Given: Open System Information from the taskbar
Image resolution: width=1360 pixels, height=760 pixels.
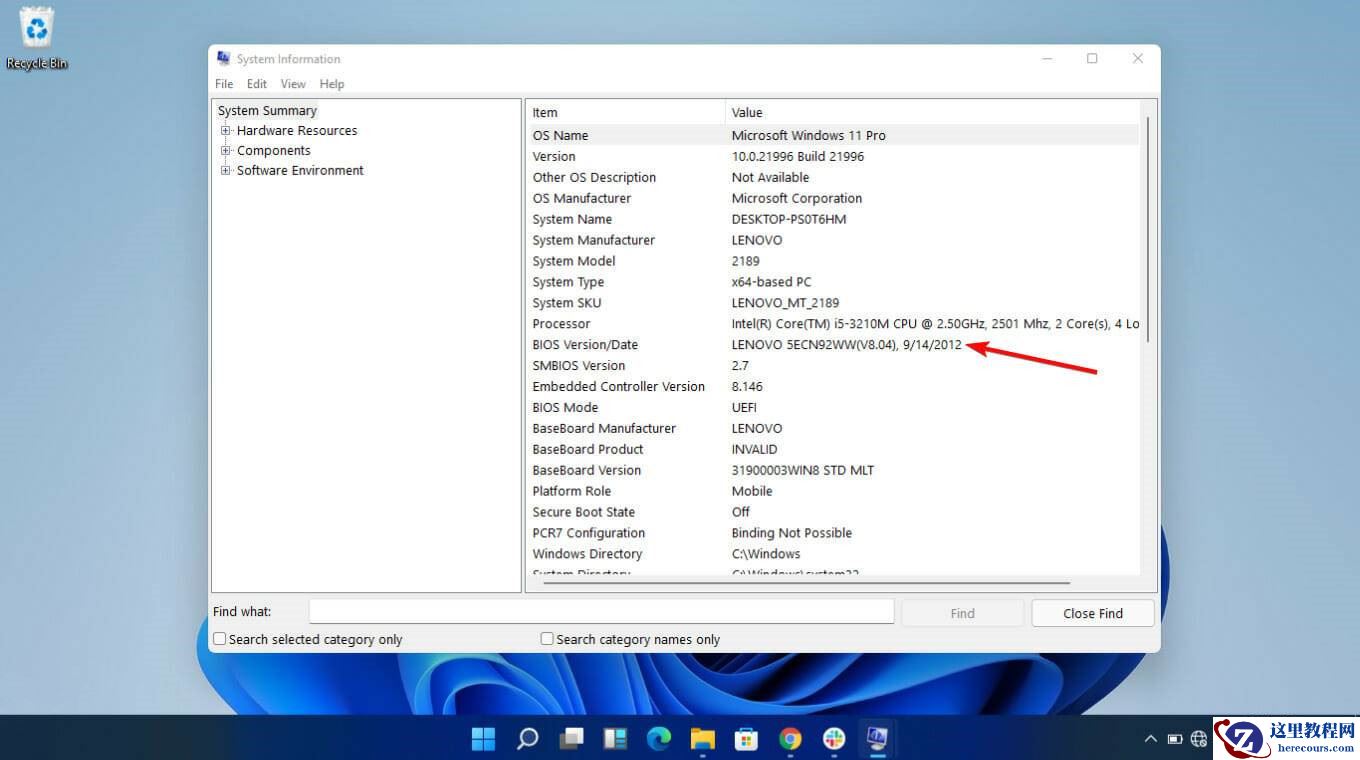Looking at the screenshot, I should pyautogui.click(x=877, y=738).
